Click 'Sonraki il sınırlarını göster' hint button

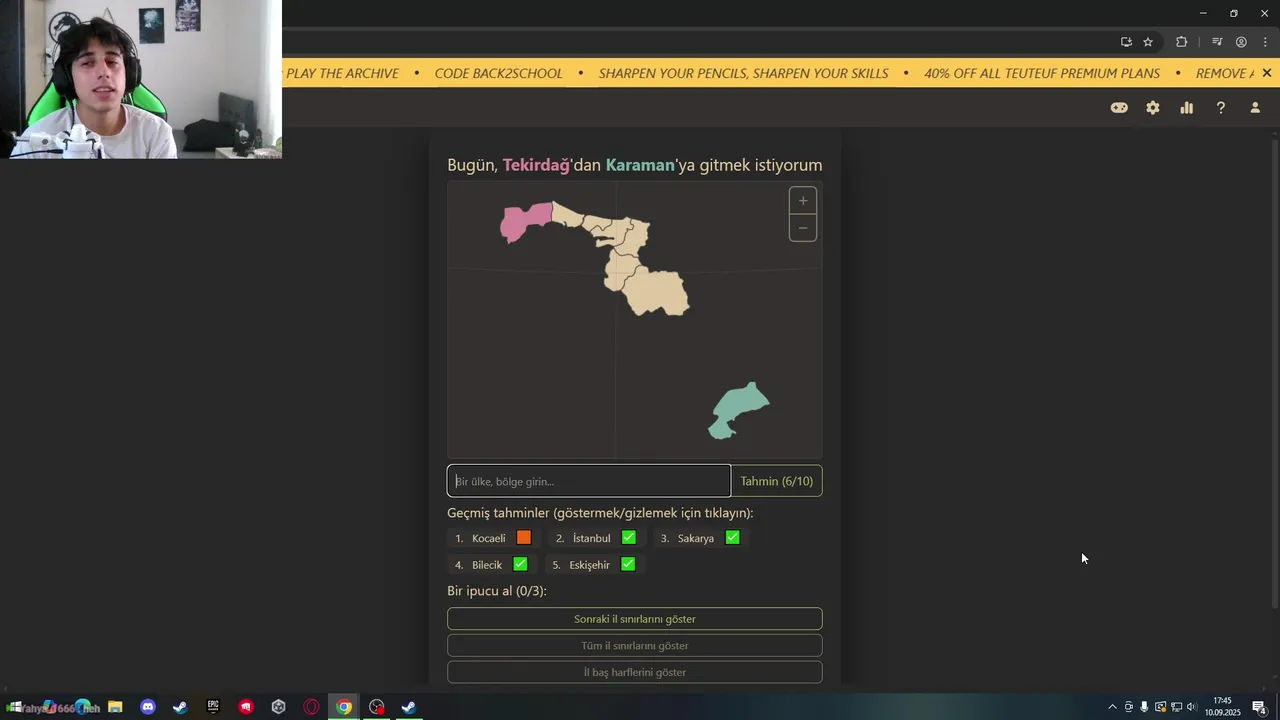coord(635,619)
